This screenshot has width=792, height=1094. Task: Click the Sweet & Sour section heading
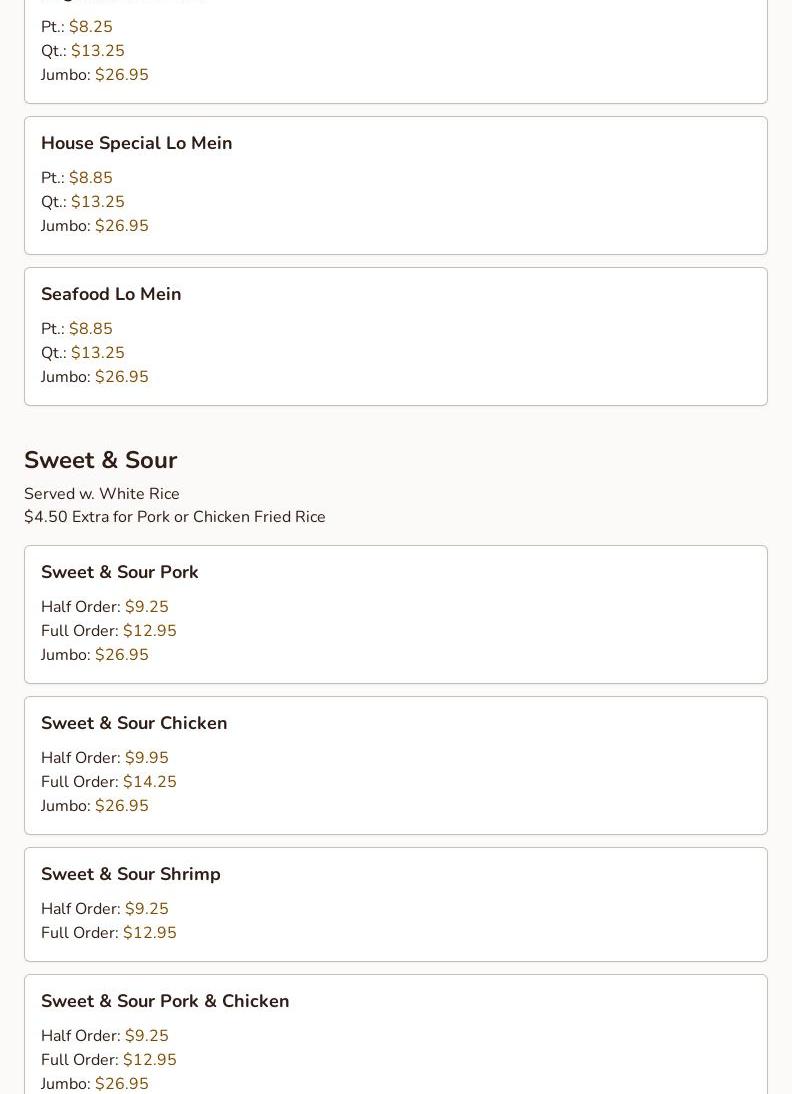[x=100, y=460]
